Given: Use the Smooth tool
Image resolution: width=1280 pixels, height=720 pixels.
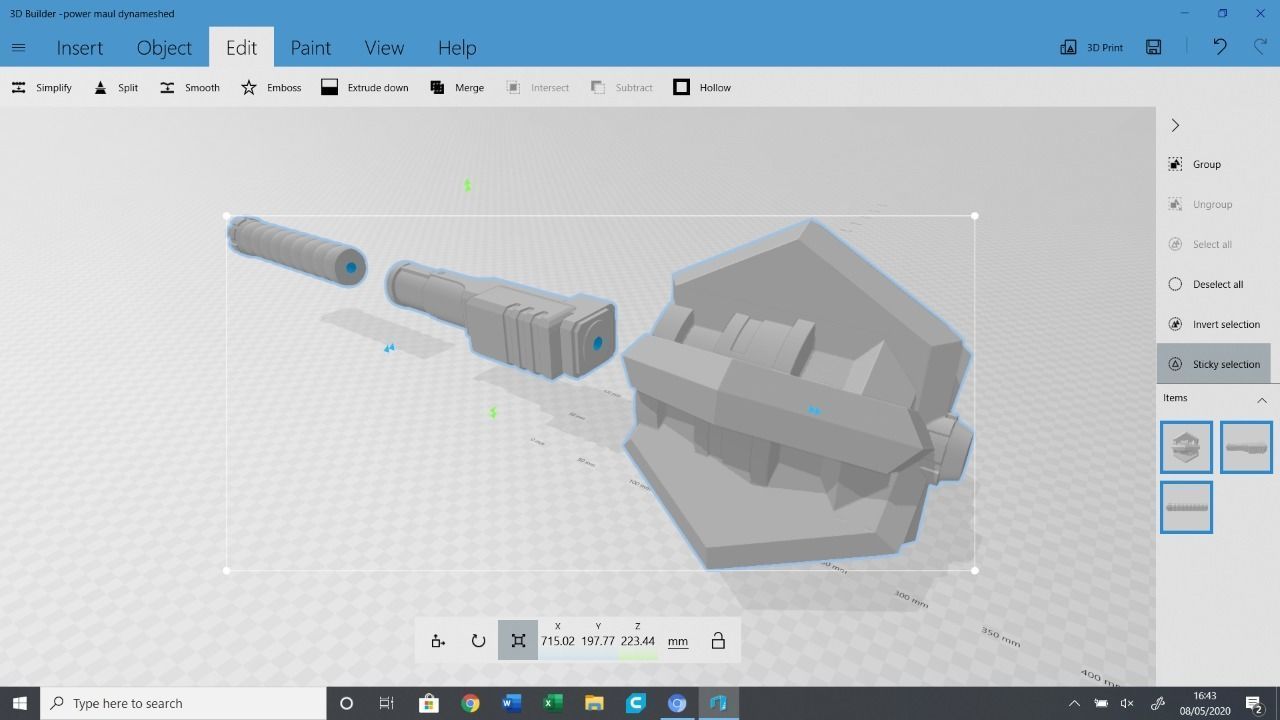Looking at the screenshot, I should 189,88.
